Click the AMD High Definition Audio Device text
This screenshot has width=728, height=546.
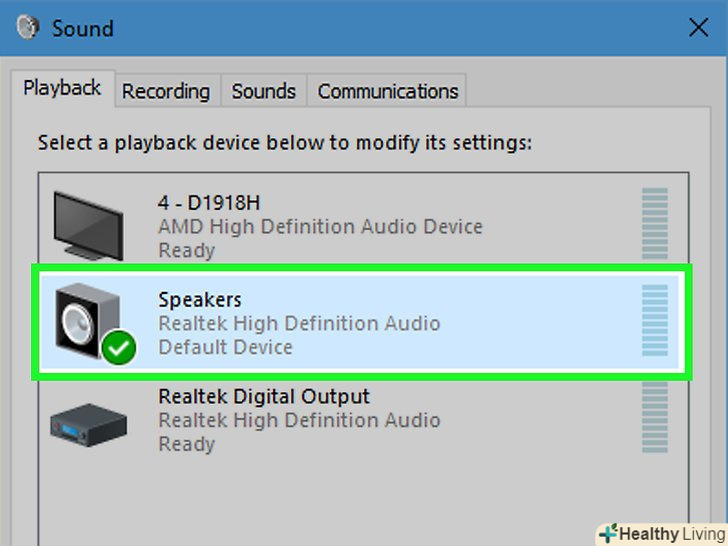[320, 227]
